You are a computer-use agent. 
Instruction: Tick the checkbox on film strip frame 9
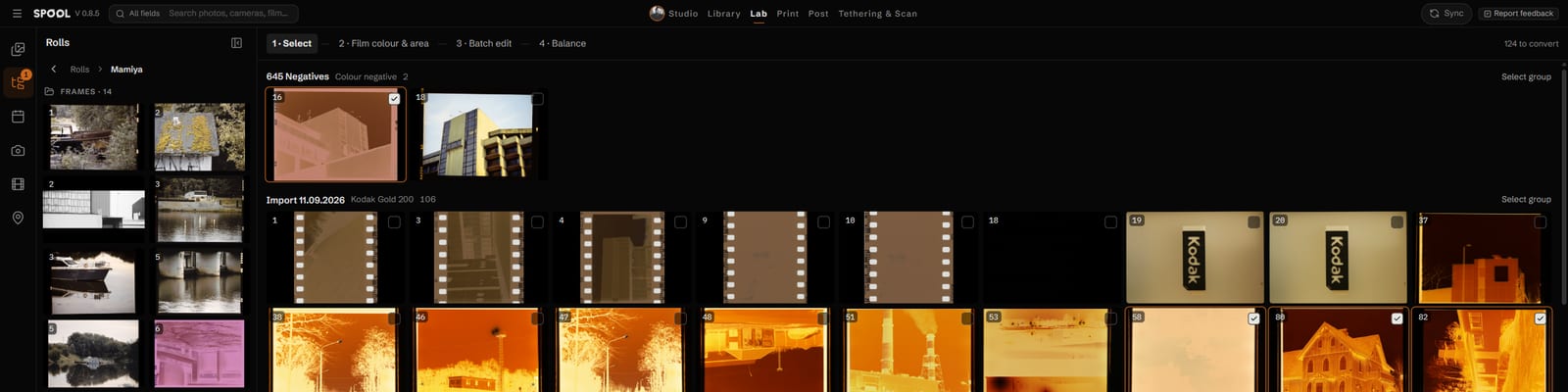pyautogui.click(x=823, y=222)
